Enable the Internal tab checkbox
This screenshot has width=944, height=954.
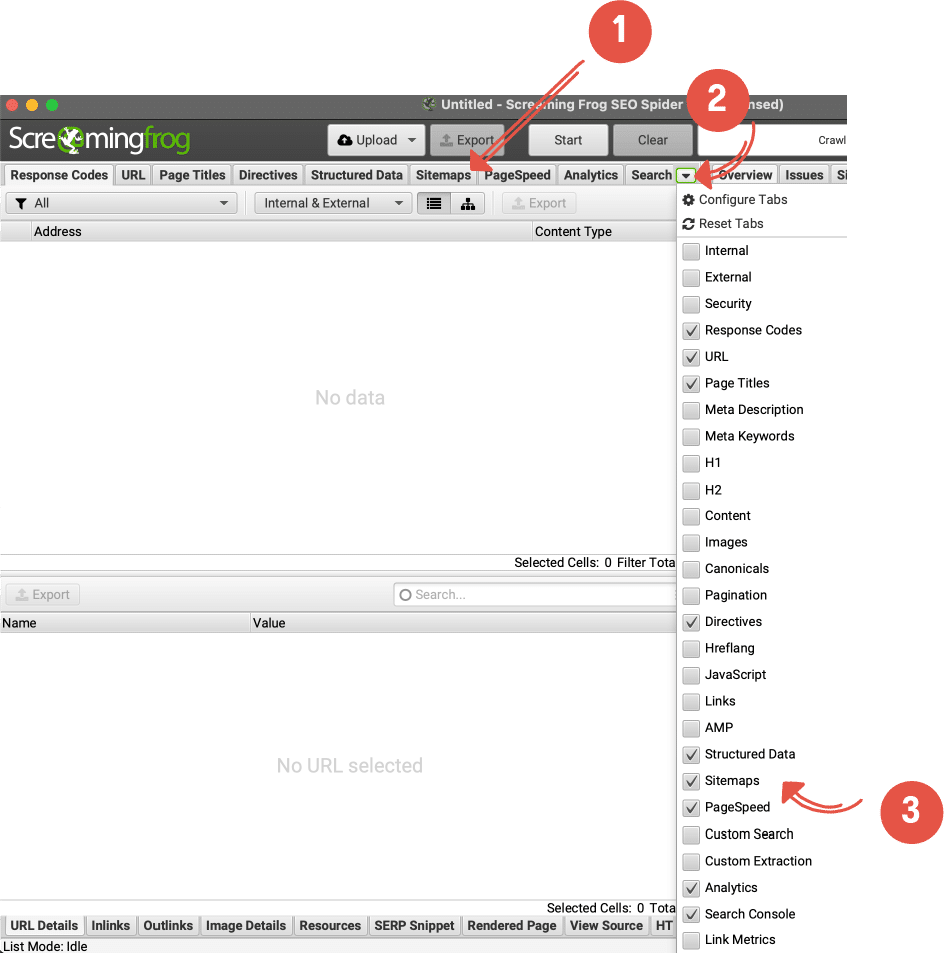[691, 251]
